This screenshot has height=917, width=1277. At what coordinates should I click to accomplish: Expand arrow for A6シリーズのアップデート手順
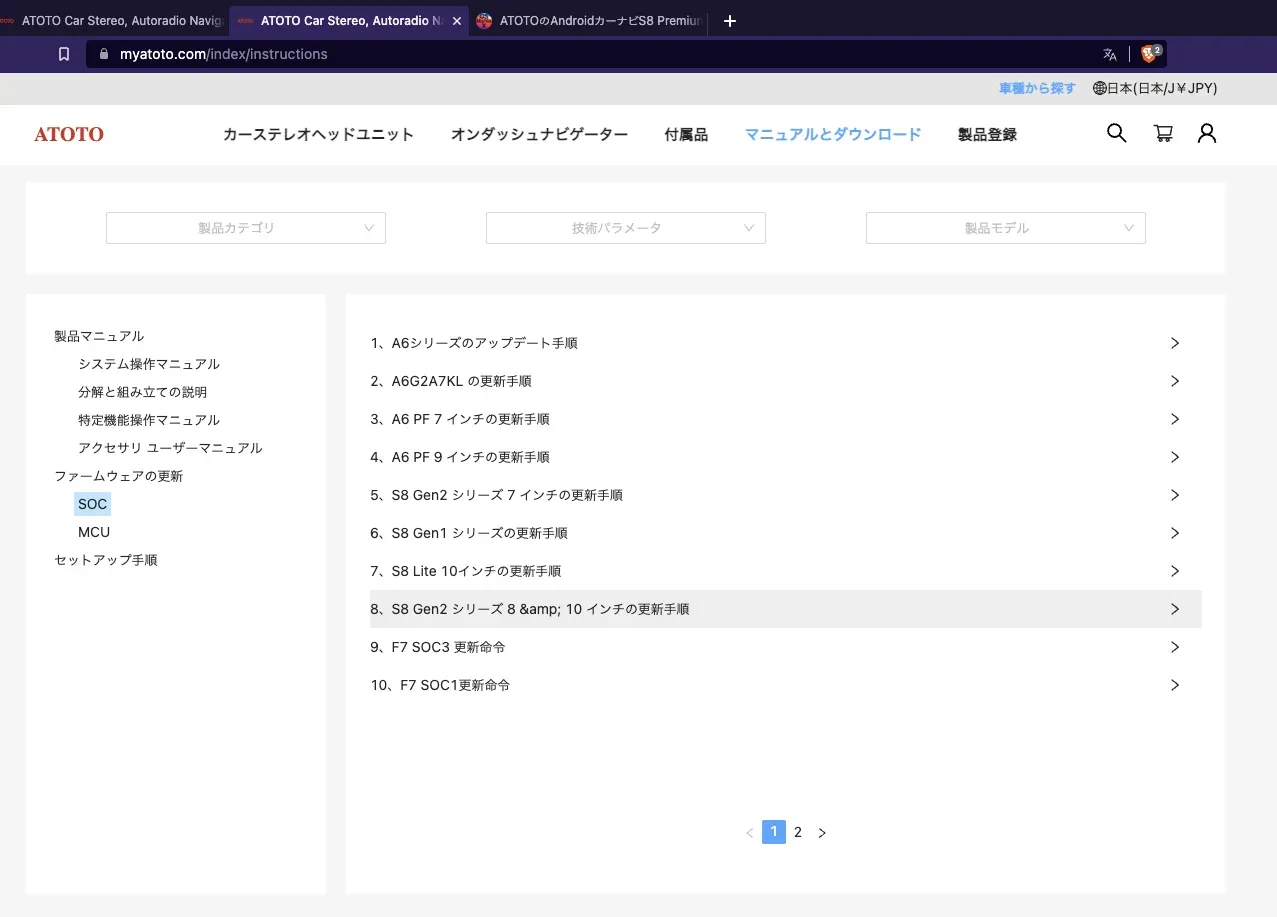(x=1175, y=343)
